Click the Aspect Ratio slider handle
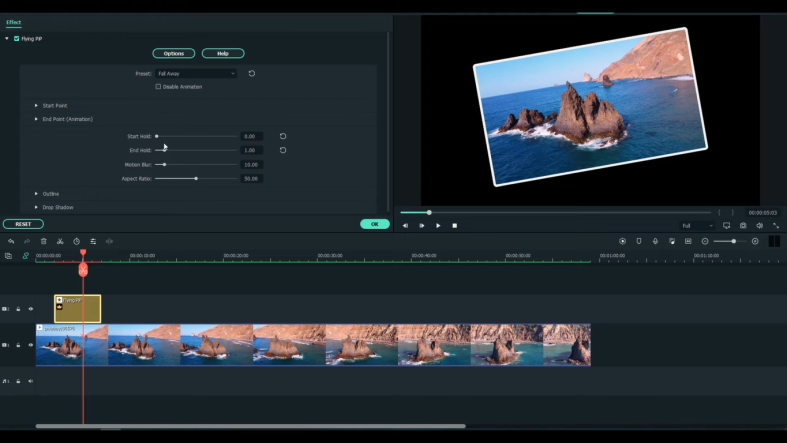The height and width of the screenshot is (443, 787). click(196, 178)
